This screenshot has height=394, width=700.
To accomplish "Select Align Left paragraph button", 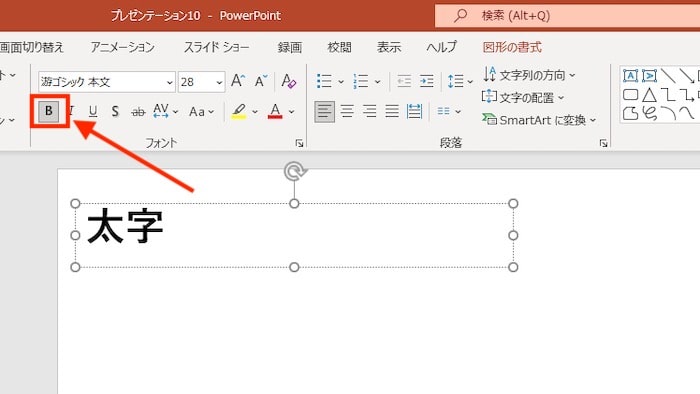I will 325,111.
